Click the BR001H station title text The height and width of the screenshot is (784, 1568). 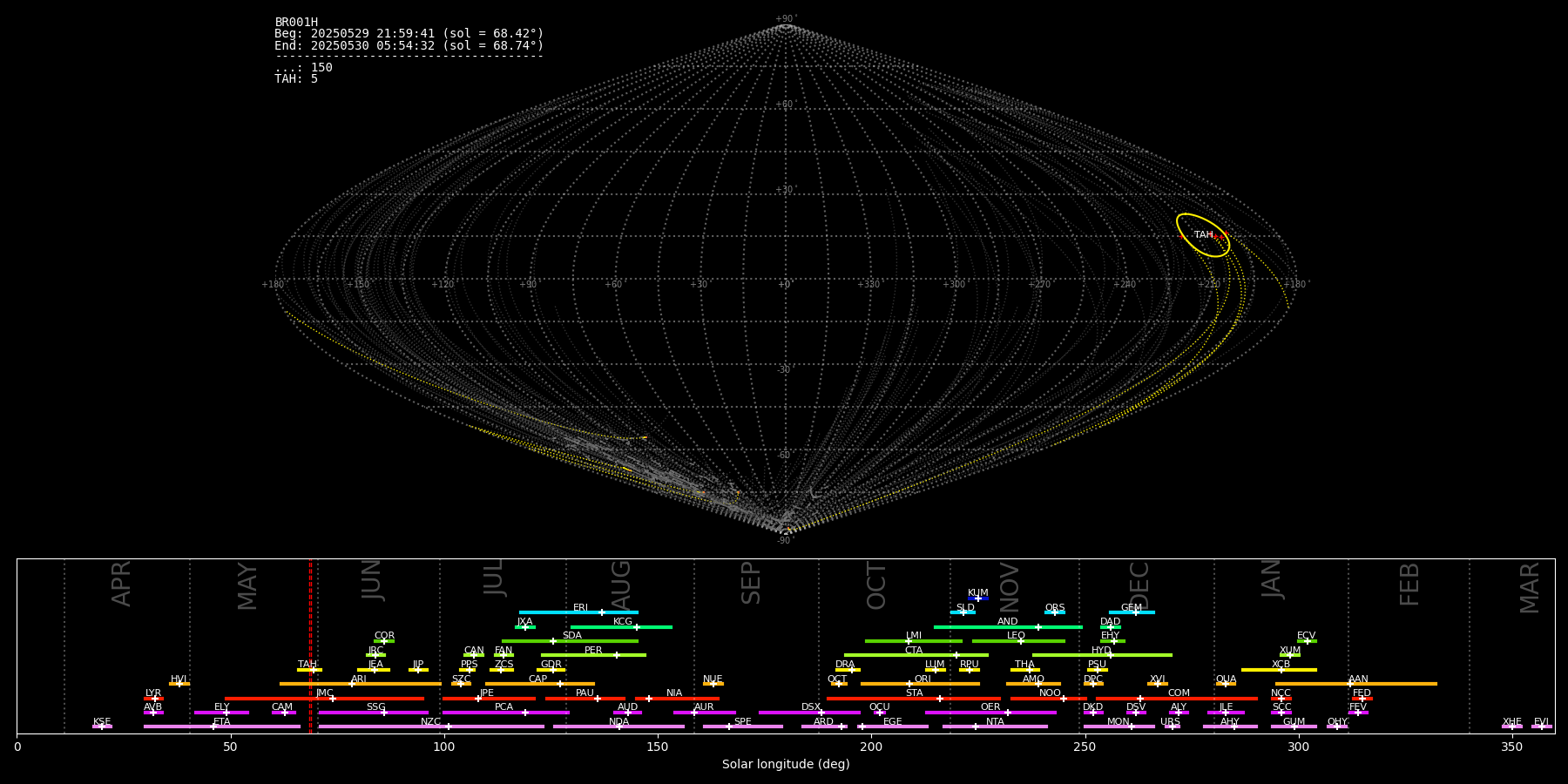tap(296, 23)
